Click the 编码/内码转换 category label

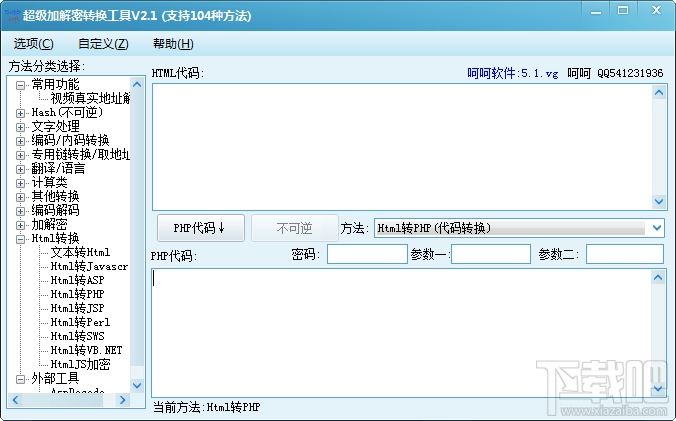click(70, 140)
